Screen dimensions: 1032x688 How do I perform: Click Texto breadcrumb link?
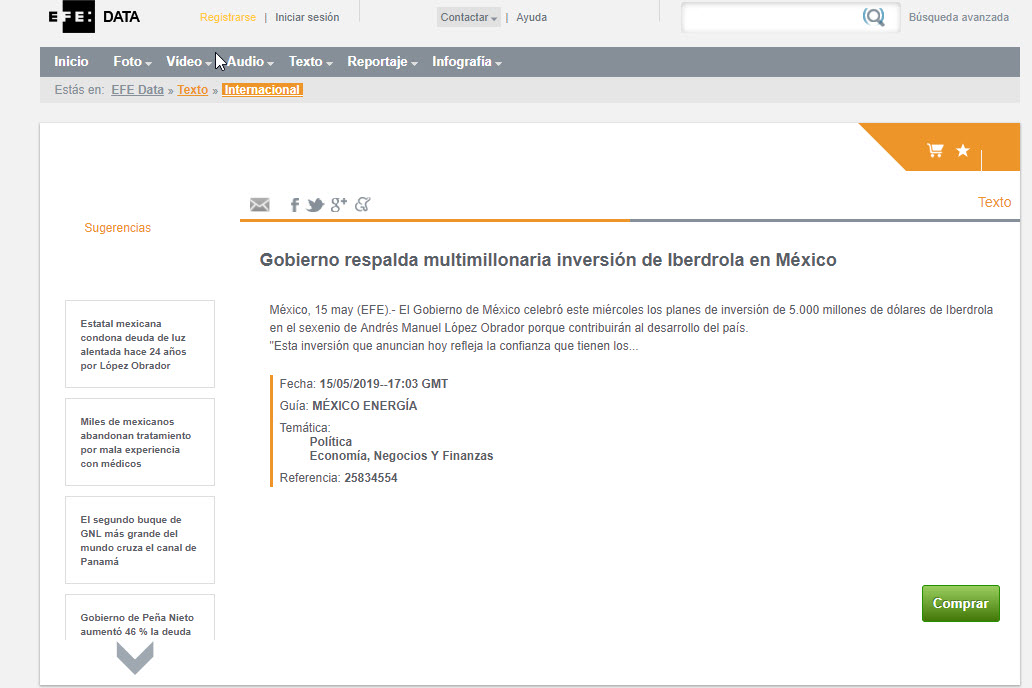coord(192,90)
